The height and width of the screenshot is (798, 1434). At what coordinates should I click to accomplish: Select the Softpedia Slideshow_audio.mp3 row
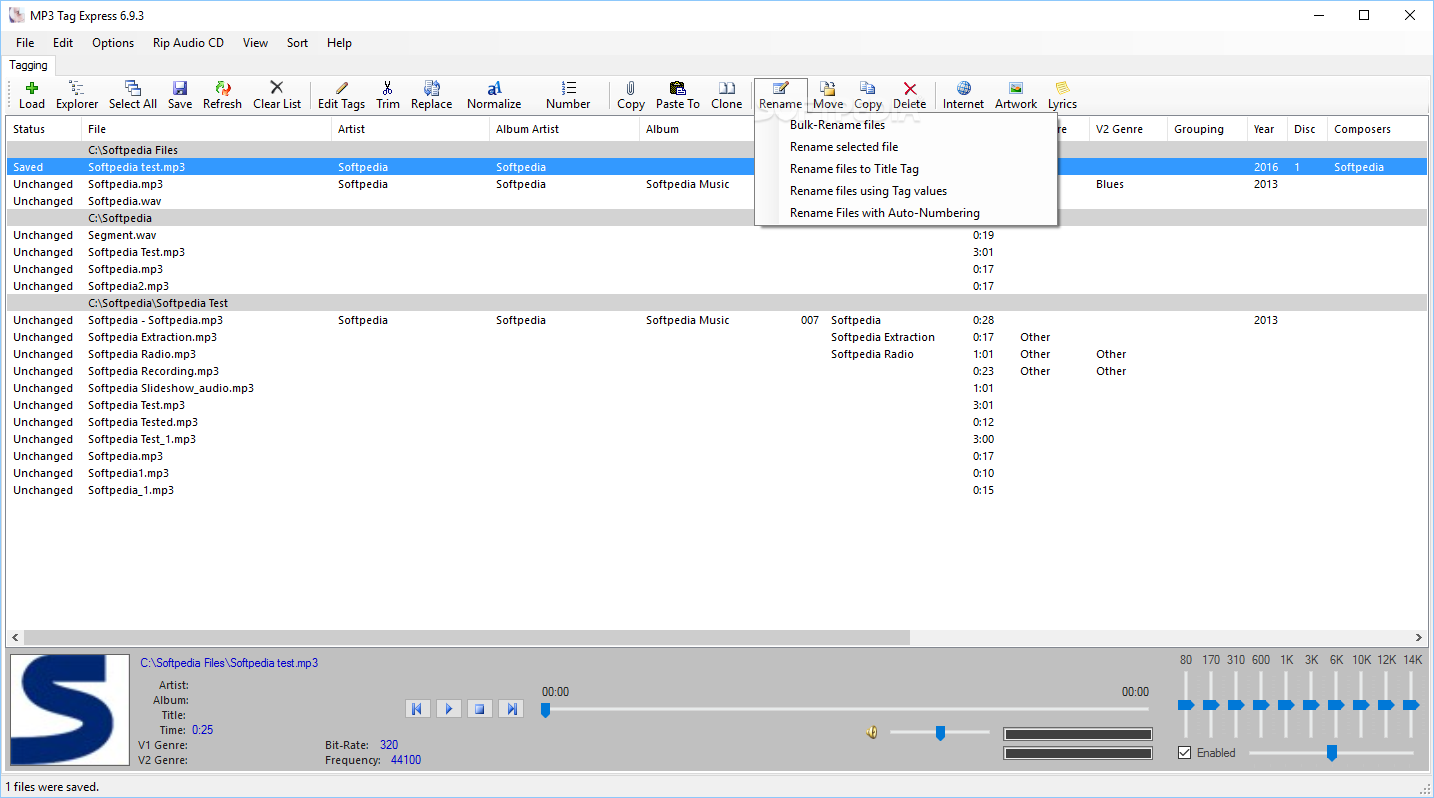(717, 388)
